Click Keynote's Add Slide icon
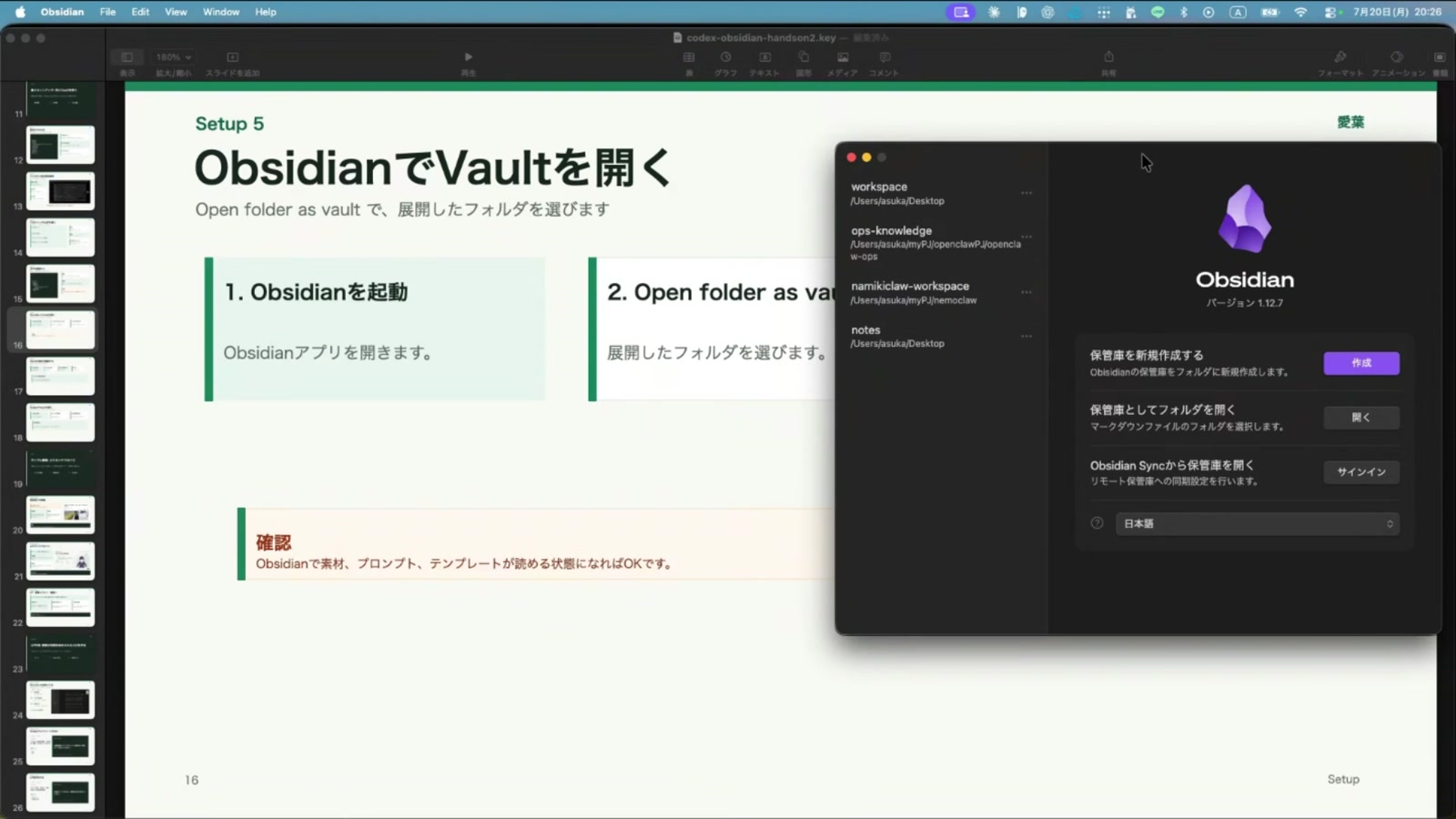The width and height of the screenshot is (1456, 819). pos(232,57)
